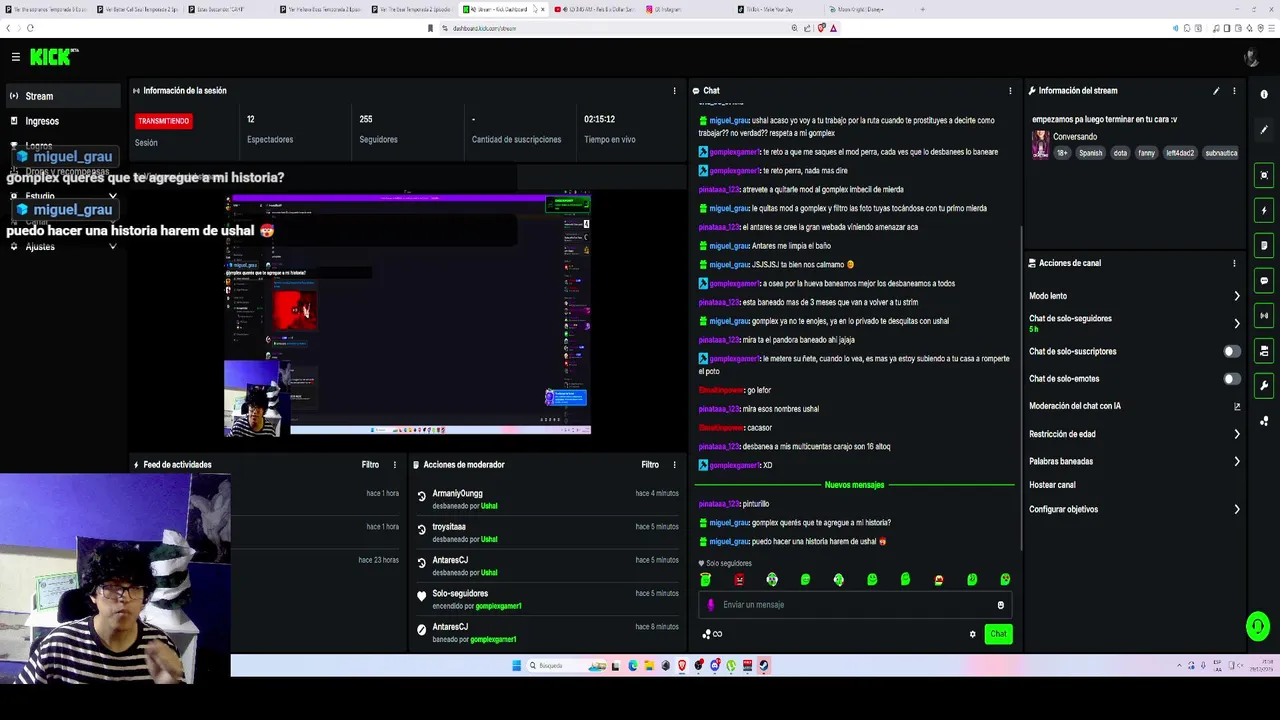1280x720 pixels.
Task: Click the left4dad2 stream tag
Action: click(1180, 153)
